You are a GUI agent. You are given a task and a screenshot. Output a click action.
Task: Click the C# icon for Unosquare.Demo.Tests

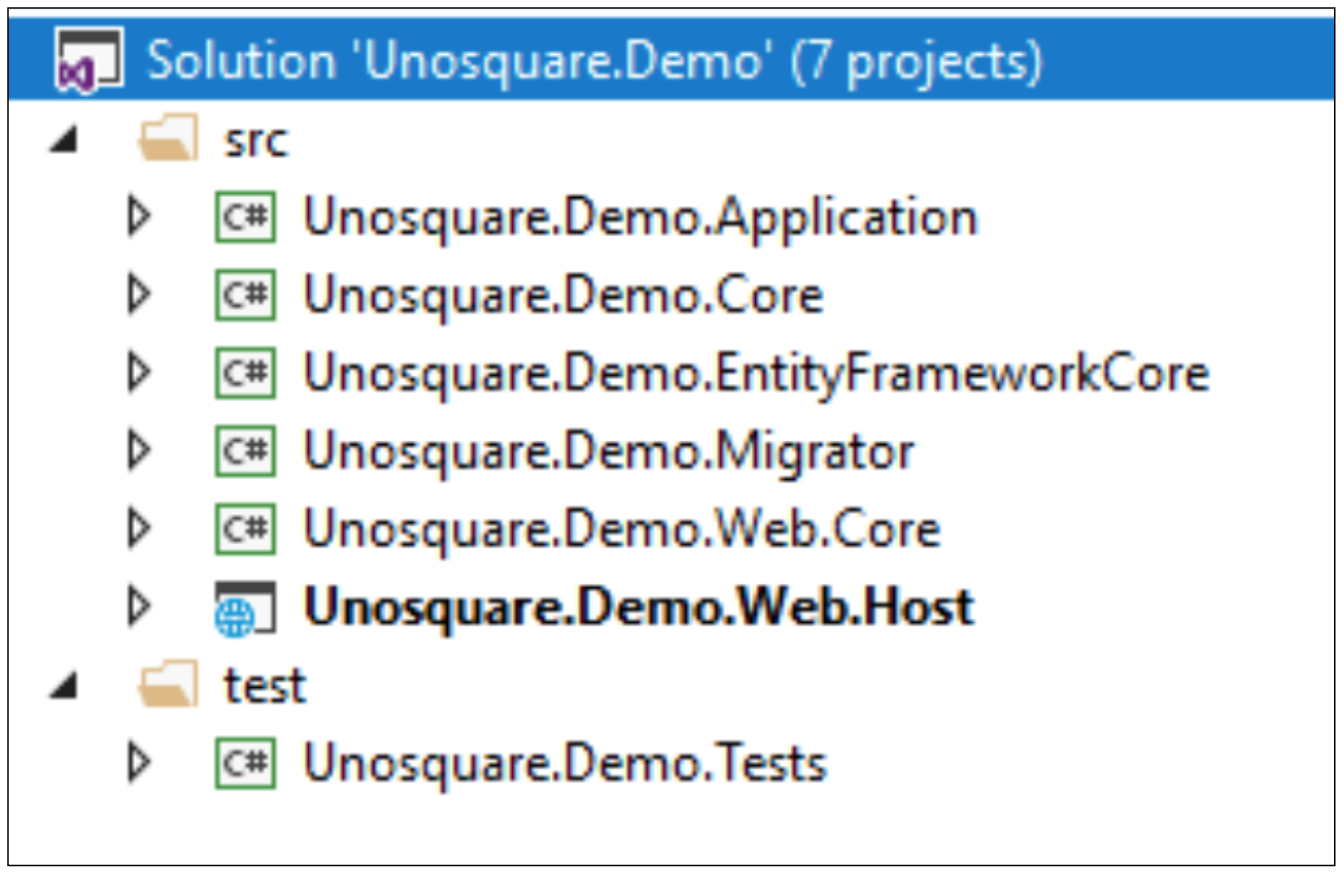click(x=245, y=764)
